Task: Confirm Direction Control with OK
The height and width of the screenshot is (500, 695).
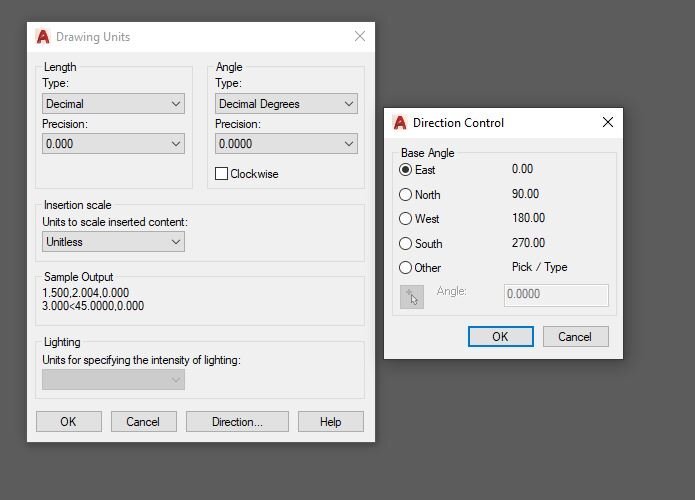Action: click(501, 336)
